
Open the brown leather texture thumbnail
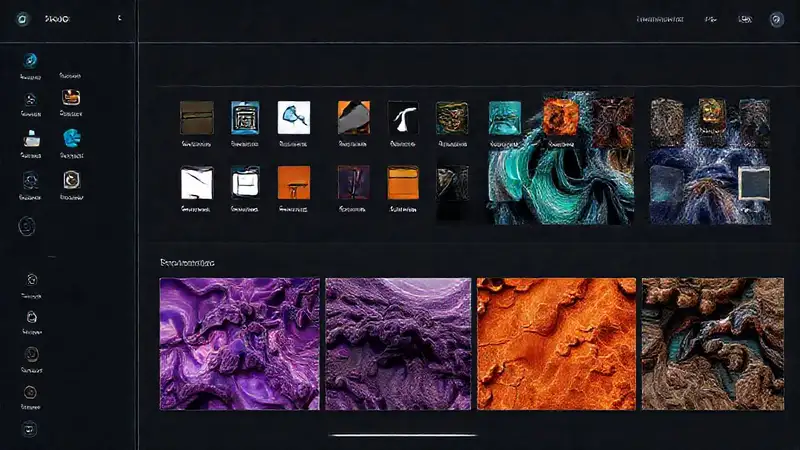click(196, 117)
